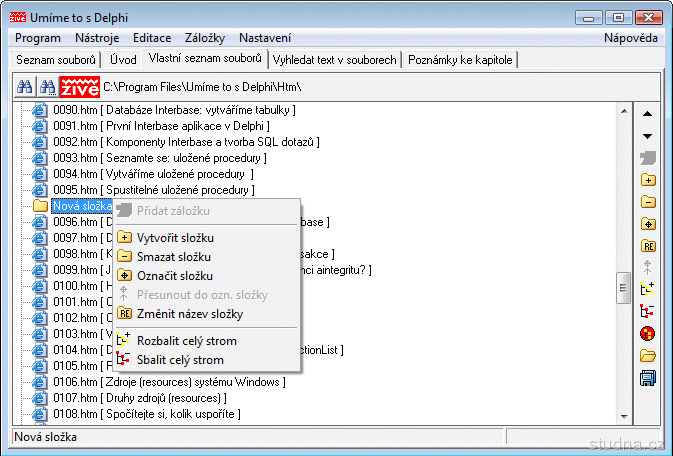Choose Smazat složku from context menu
Viewport: 673px width, 456px height.
(x=207, y=257)
